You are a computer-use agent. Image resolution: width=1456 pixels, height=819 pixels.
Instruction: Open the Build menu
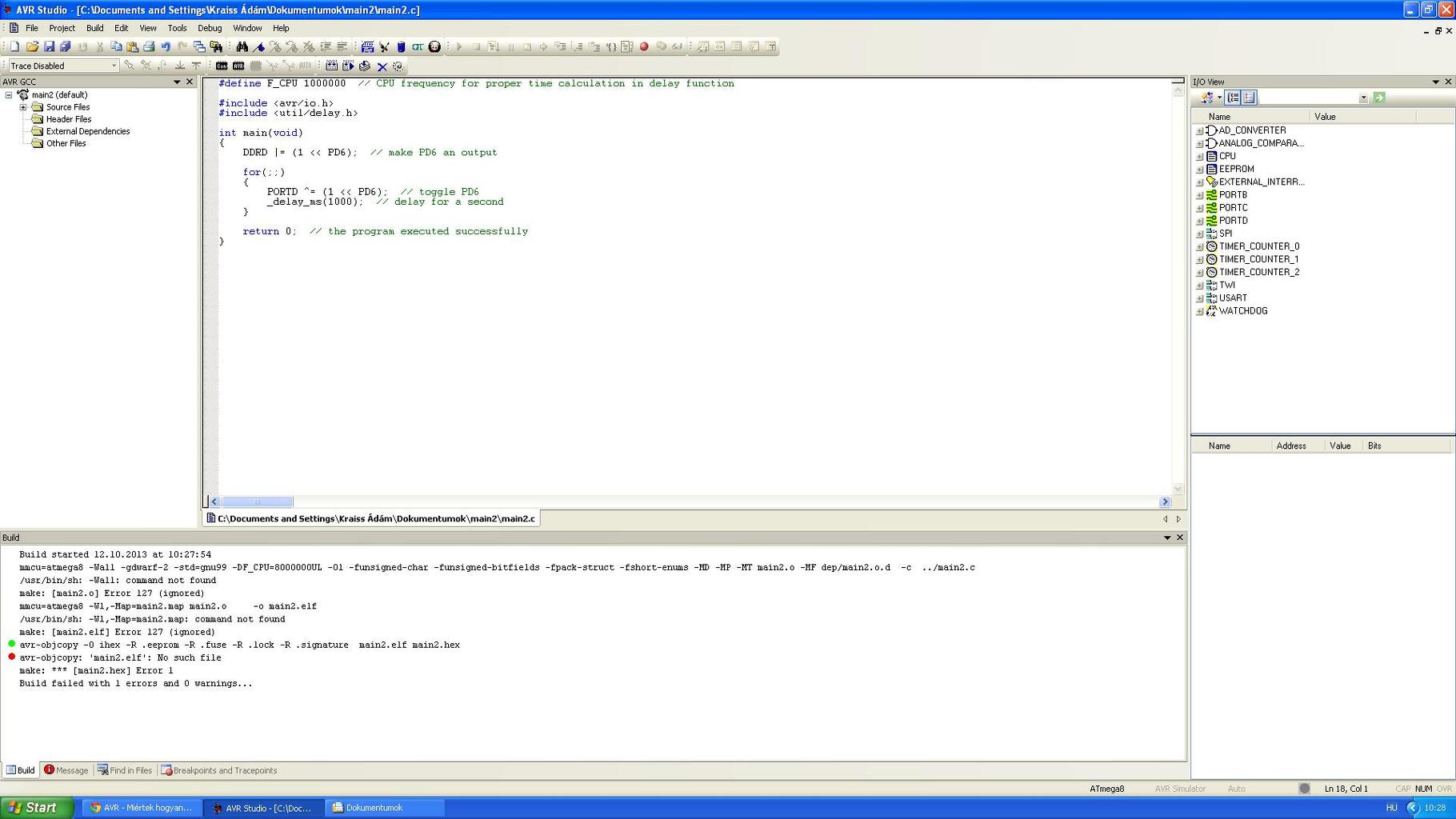click(x=94, y=28)
